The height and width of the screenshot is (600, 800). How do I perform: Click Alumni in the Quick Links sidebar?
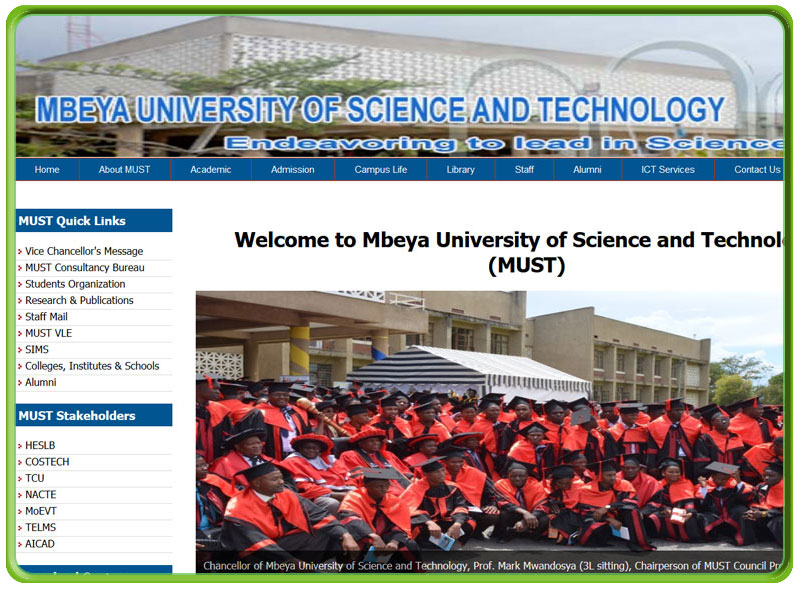[x=41, y=382]
